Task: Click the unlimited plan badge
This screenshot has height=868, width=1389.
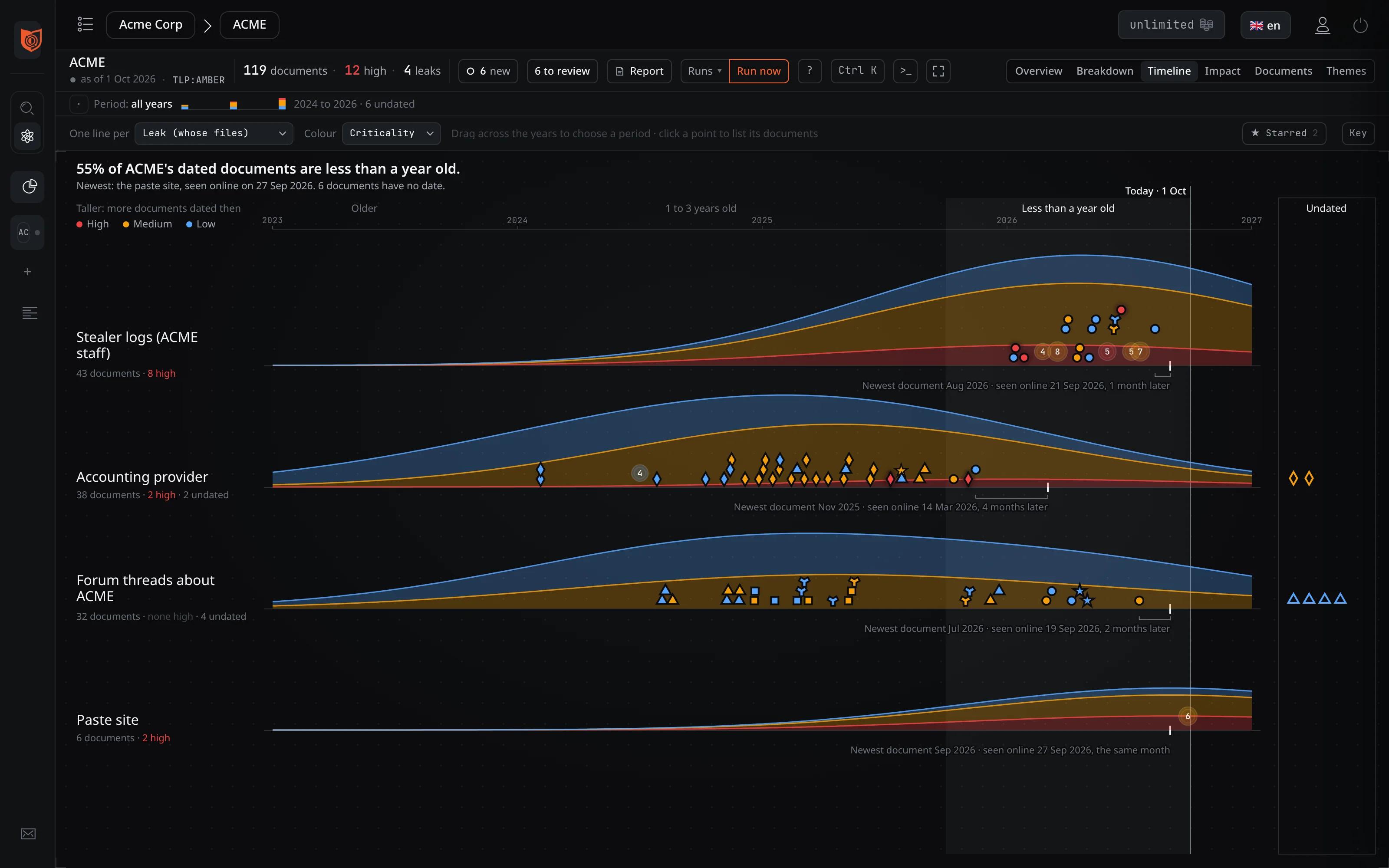Action: (x=1171, y=25)
